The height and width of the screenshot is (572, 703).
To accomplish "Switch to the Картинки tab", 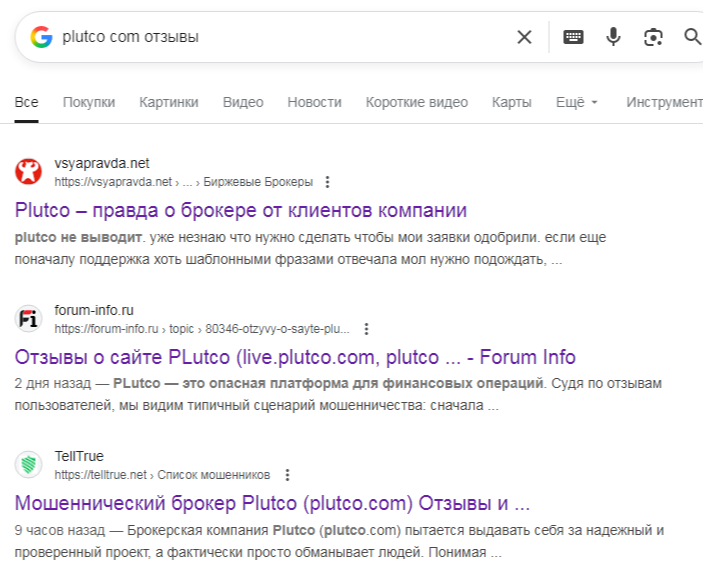I will (169, 102).
